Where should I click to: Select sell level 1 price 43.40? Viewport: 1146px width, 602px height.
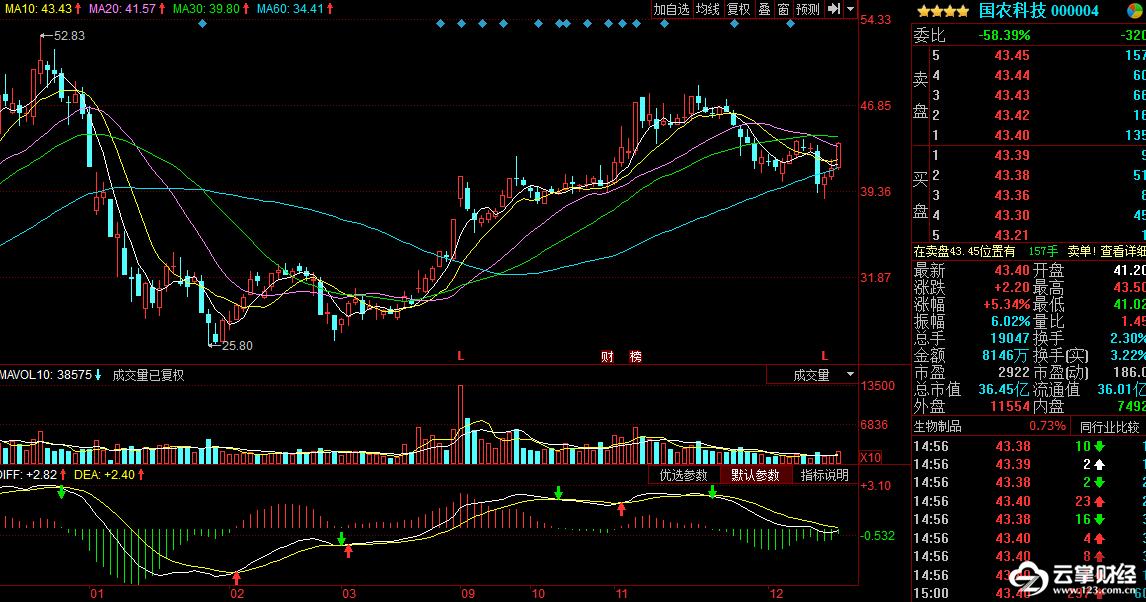click(x=1012, y=135)
